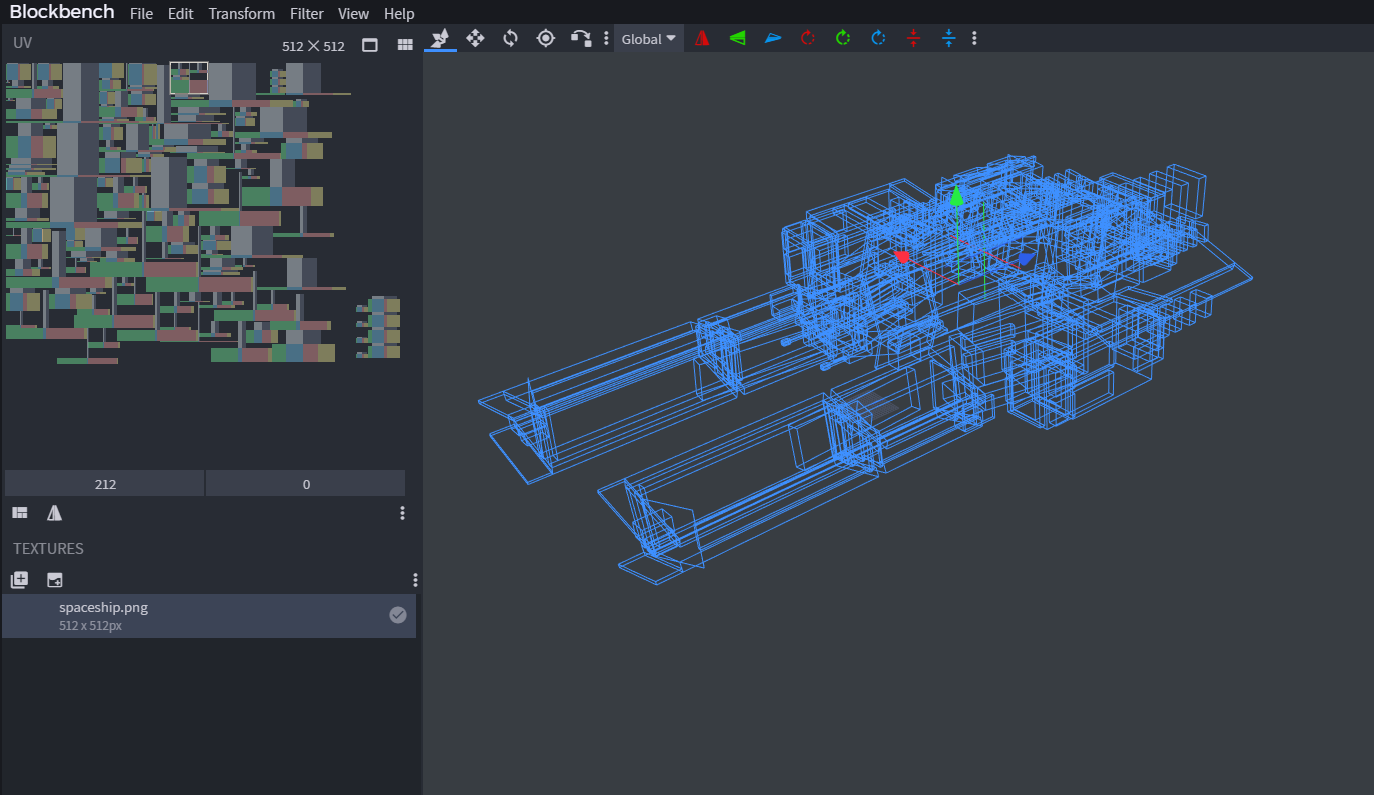Select the Move tool in toolbar
1374x795 pixels.
440,38
